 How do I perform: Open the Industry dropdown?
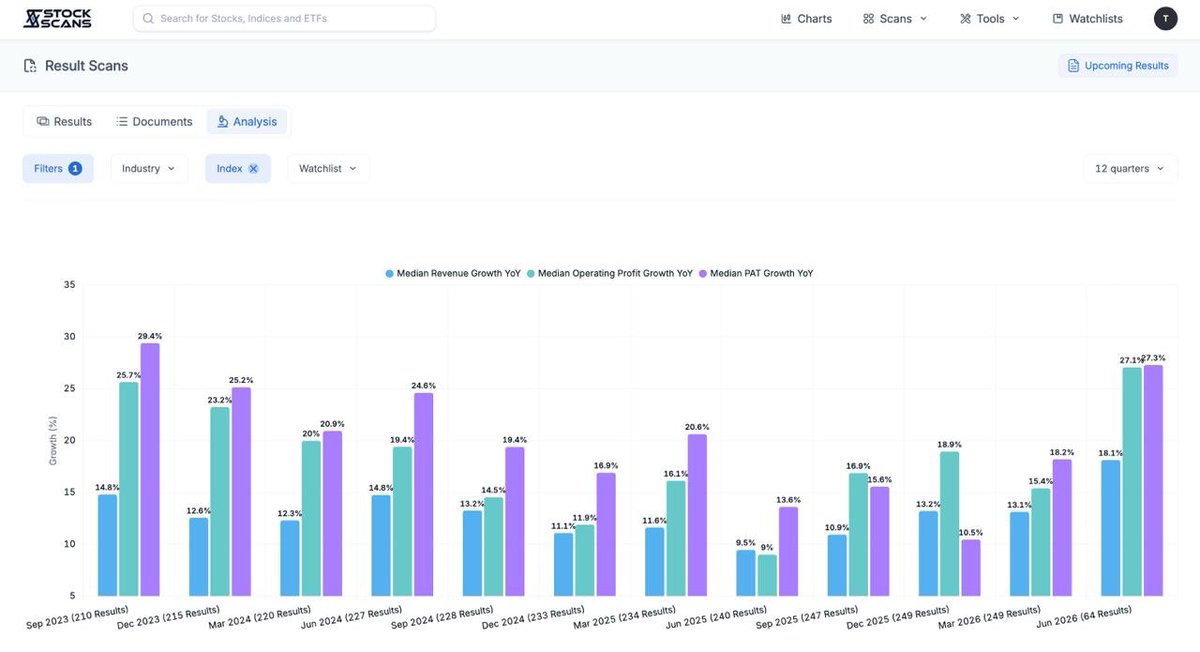coord(149,169)
